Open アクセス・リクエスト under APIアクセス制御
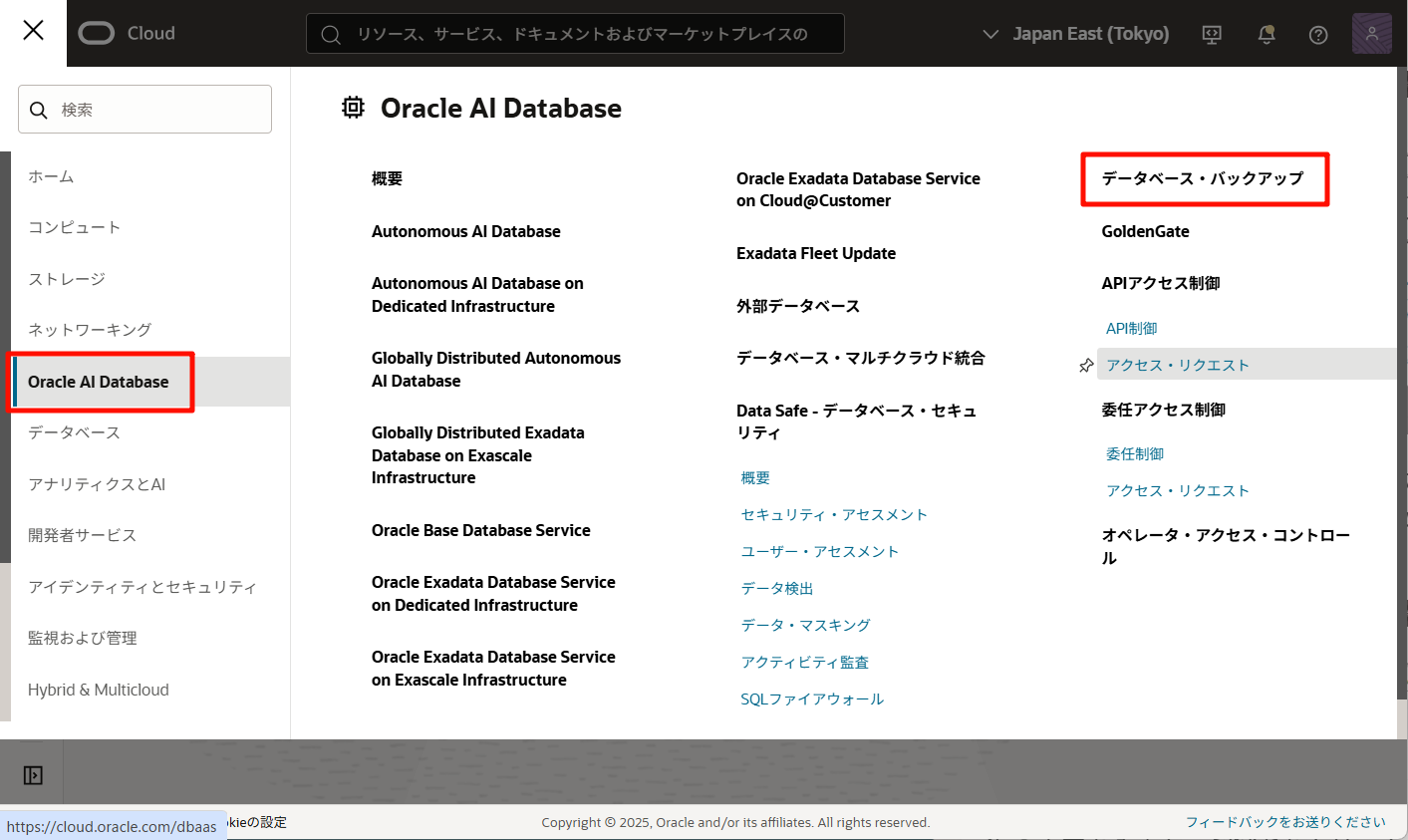Screen dimensions: 1408x840 coord(1178,366)
